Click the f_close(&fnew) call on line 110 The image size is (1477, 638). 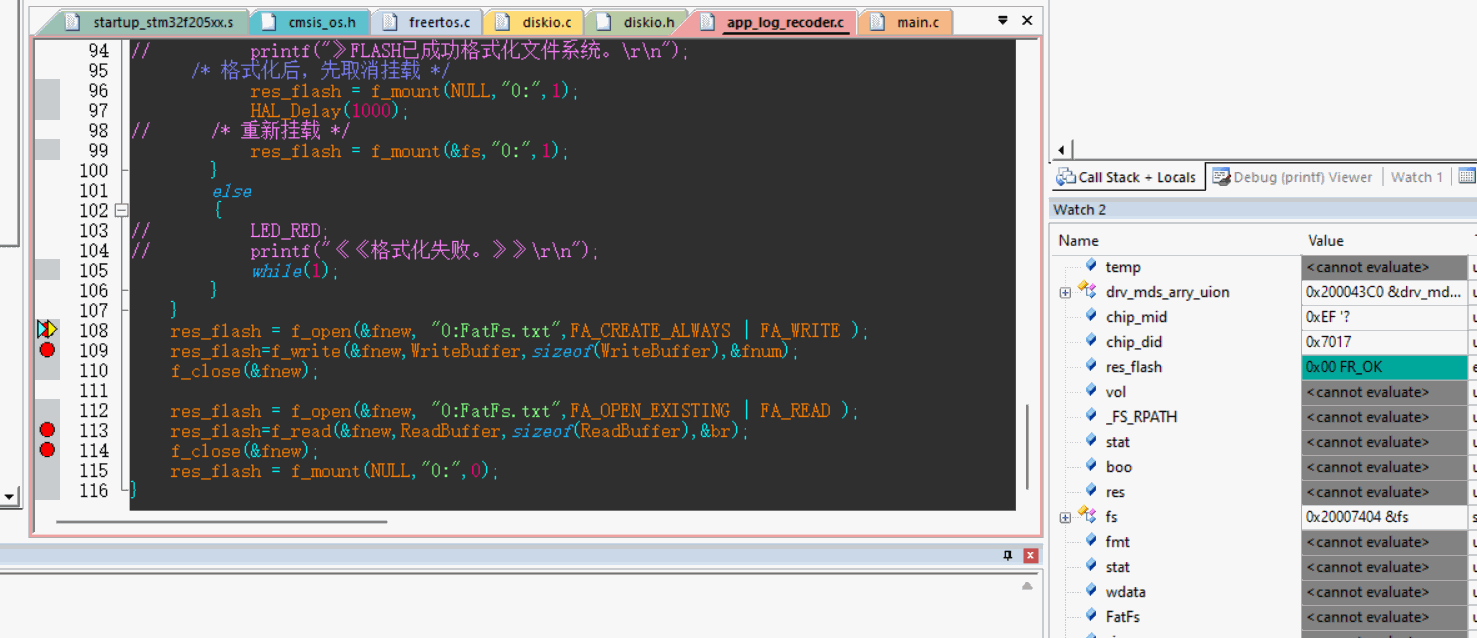pyautogui.click(x=244, y=371)
